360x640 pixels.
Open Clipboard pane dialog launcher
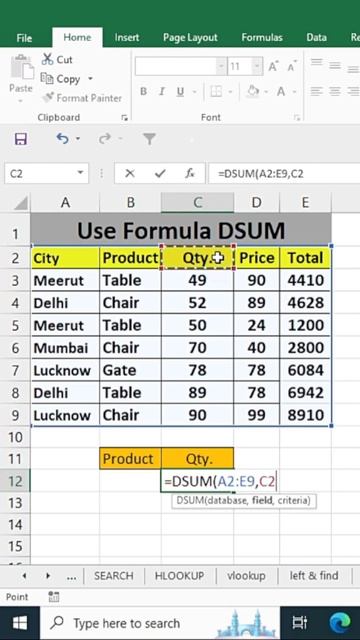coord(124,118)
